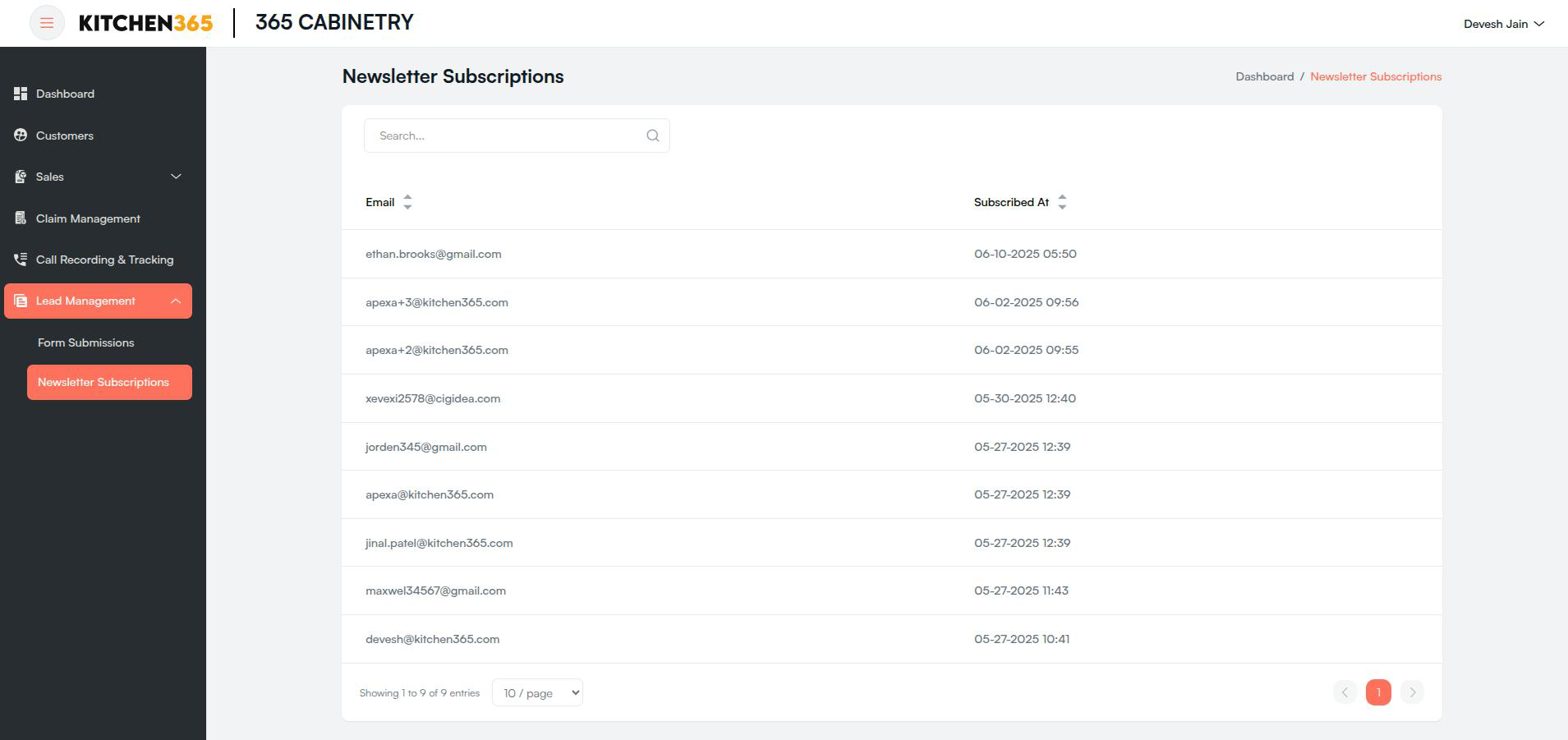The width and height of the screenshot is (1568, 740).
Task: Open Customers from the sidebar
Action: [65, 136]
